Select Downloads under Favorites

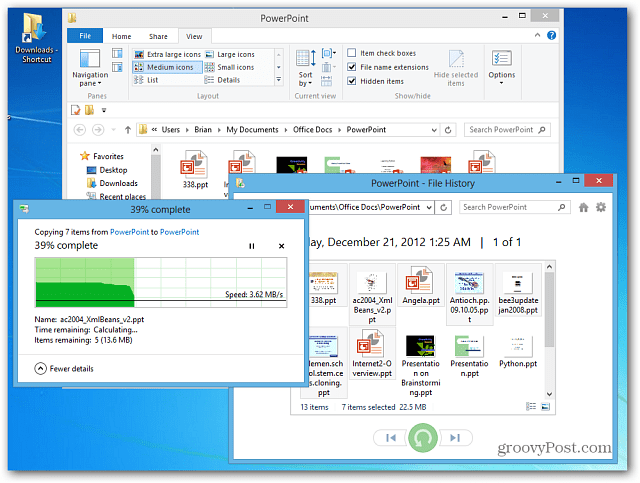[x=113, y=183]
